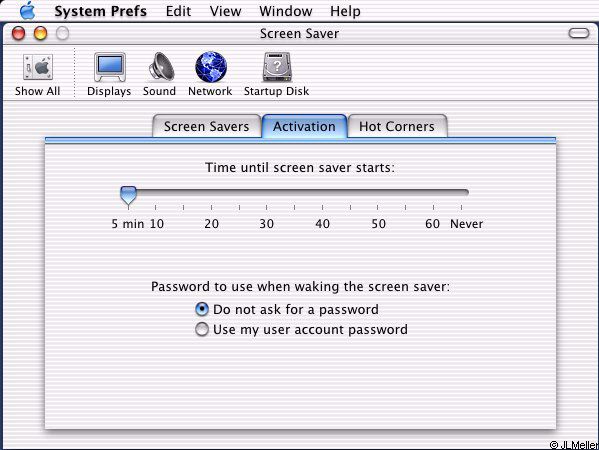Click the 40 label under the slider
Image resolution: width=599 pixels, height=450 pixels.
[323, 223]
